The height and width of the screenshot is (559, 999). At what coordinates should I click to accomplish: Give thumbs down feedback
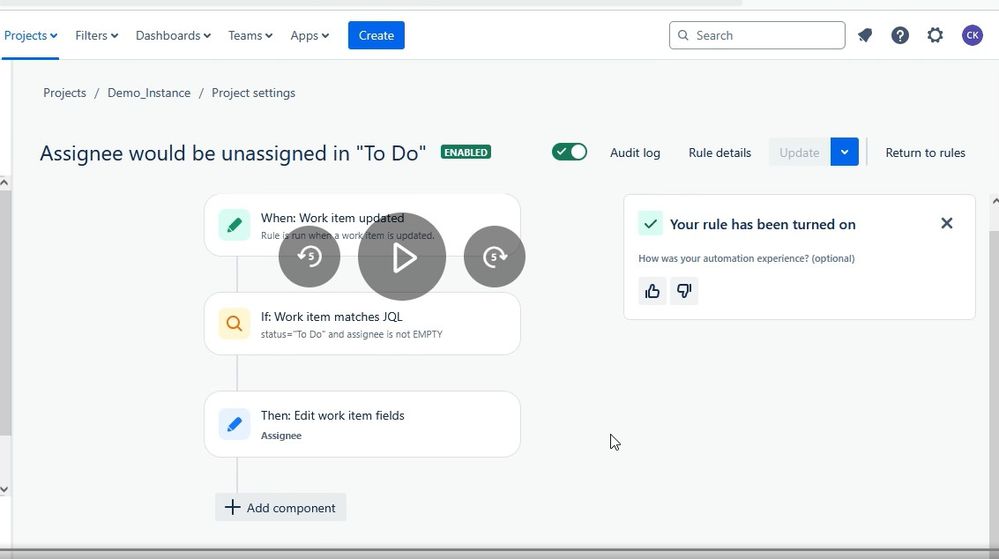[x=684, y=291]
